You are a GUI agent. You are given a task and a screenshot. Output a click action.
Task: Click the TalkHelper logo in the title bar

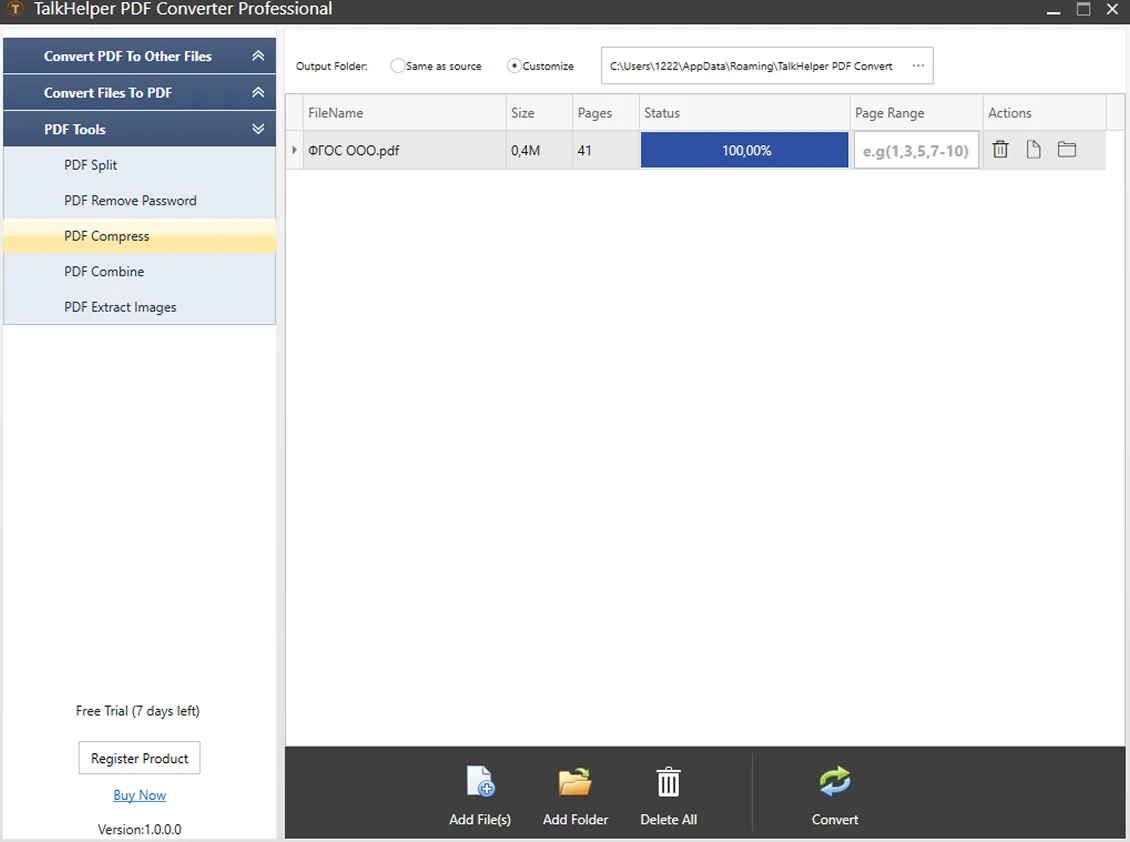tap(14, 9)
